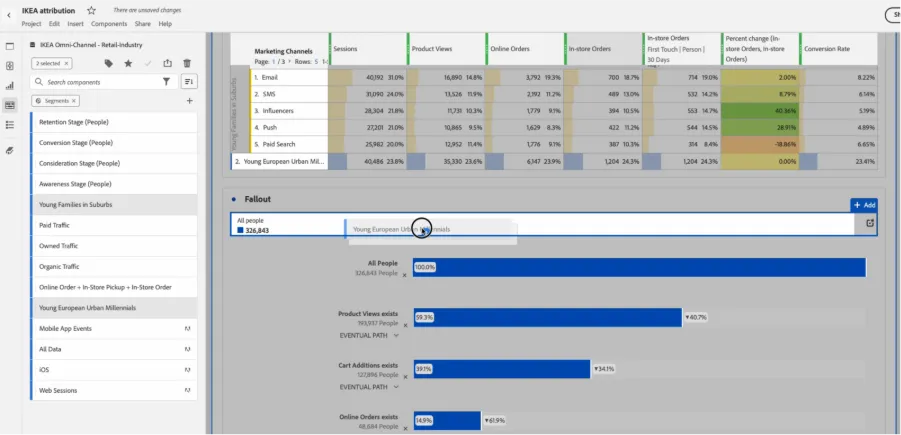Open the Project menu
The width and height of the screenshot is (901, 435).
coord(32,24)
